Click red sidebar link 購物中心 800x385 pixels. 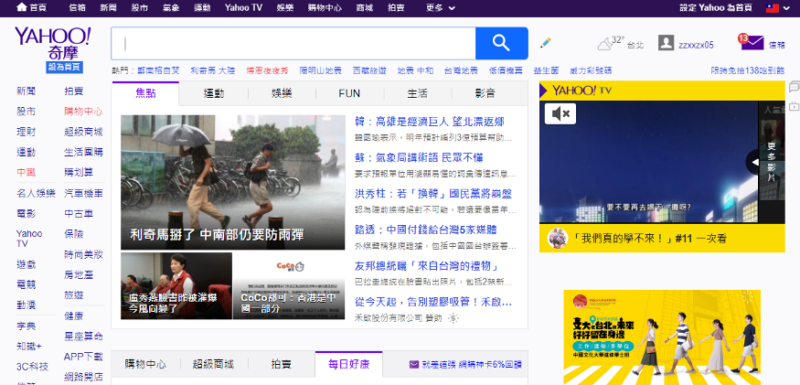(83, 111)
